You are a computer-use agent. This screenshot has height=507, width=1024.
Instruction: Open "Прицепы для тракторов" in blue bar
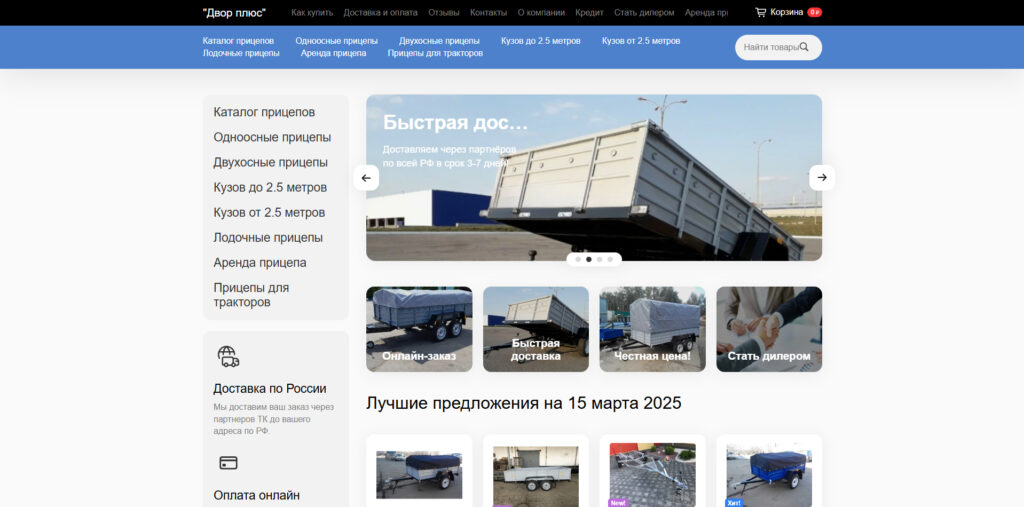click(x=435, y=53)
